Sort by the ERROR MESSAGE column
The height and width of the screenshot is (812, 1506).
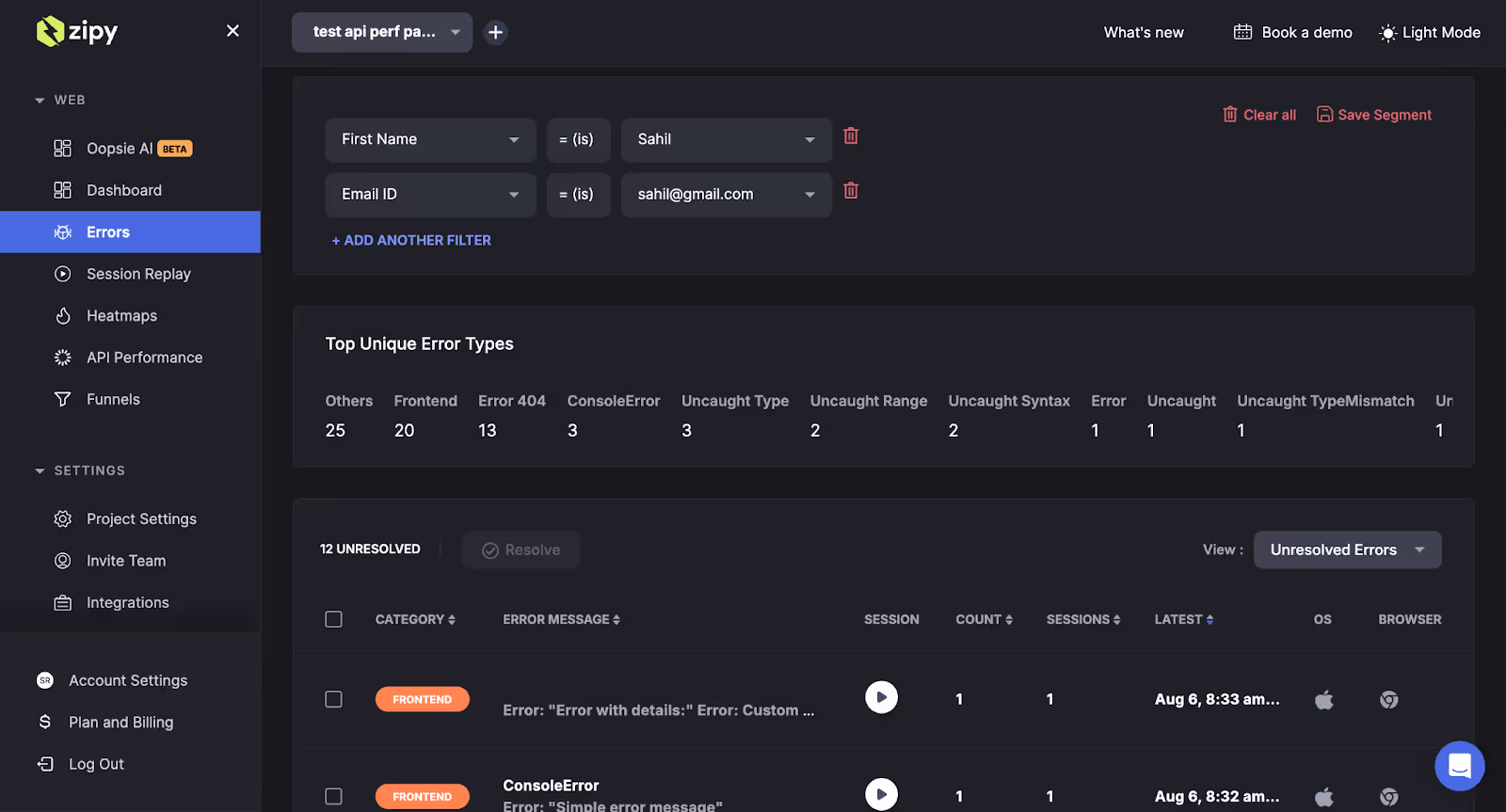click(561, 619)
